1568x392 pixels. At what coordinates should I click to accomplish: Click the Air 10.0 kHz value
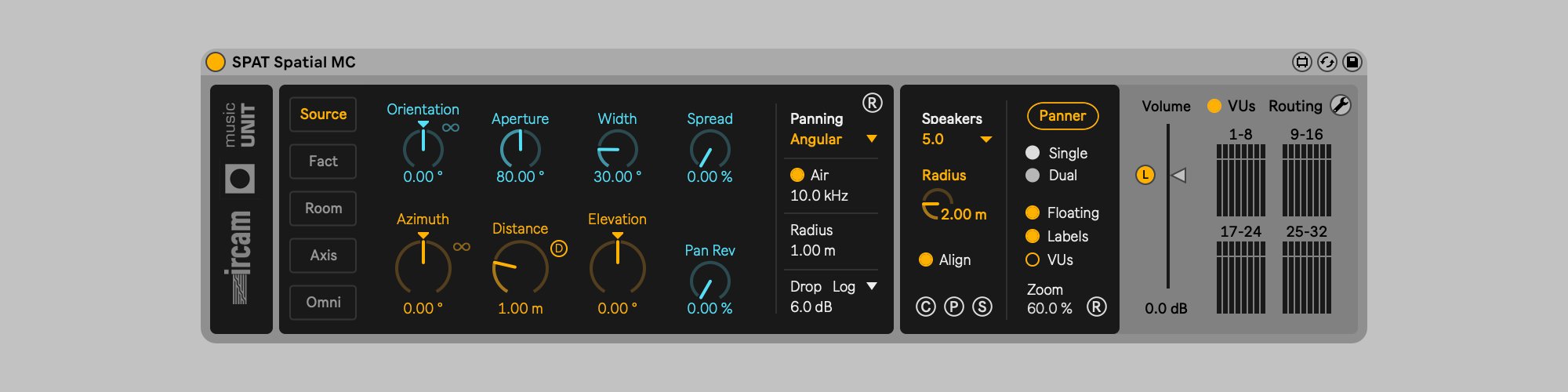[x=819, y=196]
